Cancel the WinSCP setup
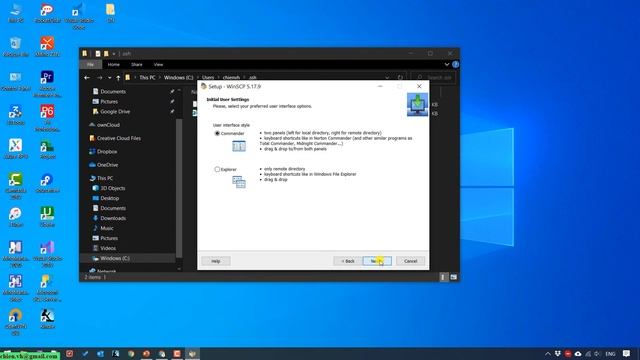Viewport: 640px width, 360px height. [x=411, y=261]
